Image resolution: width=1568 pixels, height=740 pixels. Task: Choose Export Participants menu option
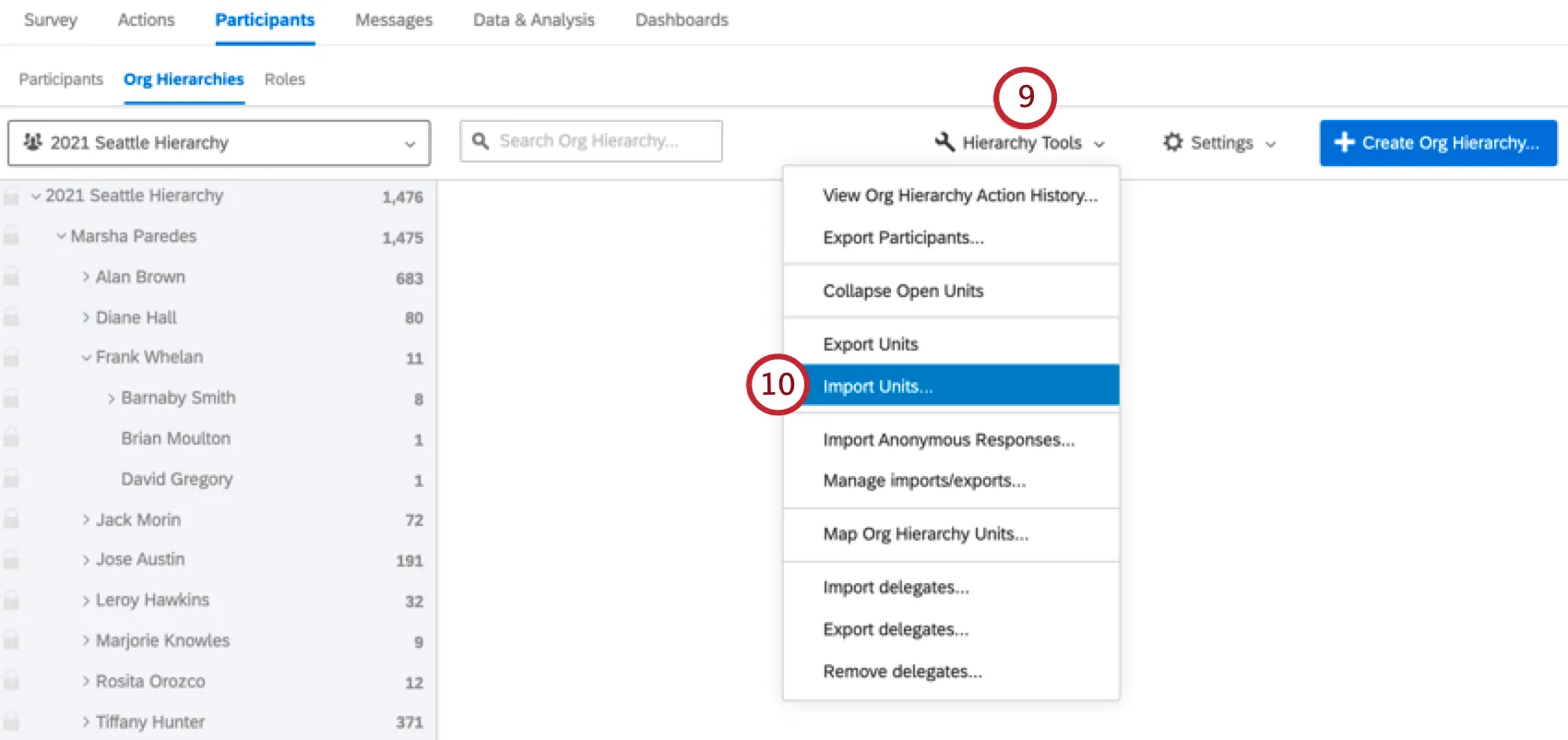[x=903, y=238]
